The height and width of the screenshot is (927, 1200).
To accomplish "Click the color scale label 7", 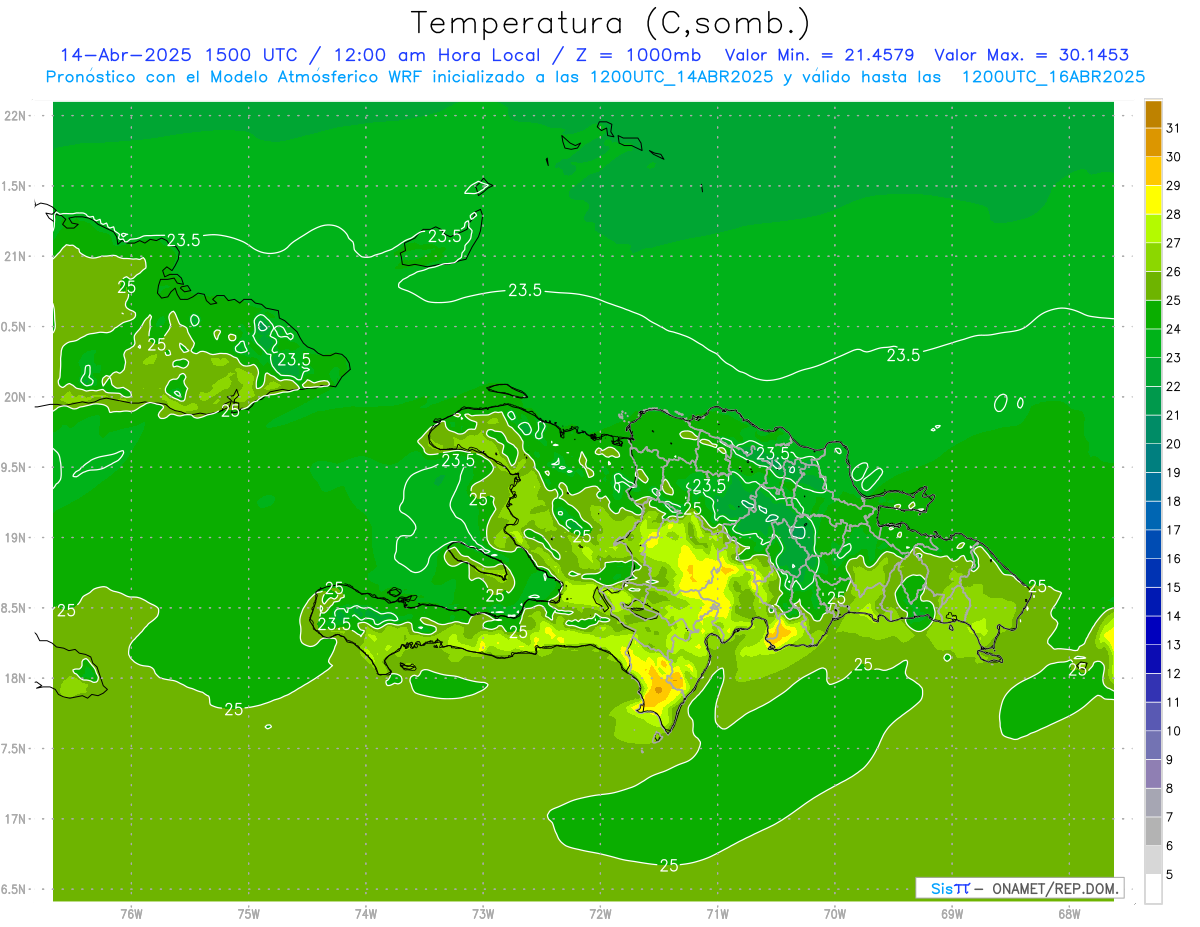I will 1170,817.
